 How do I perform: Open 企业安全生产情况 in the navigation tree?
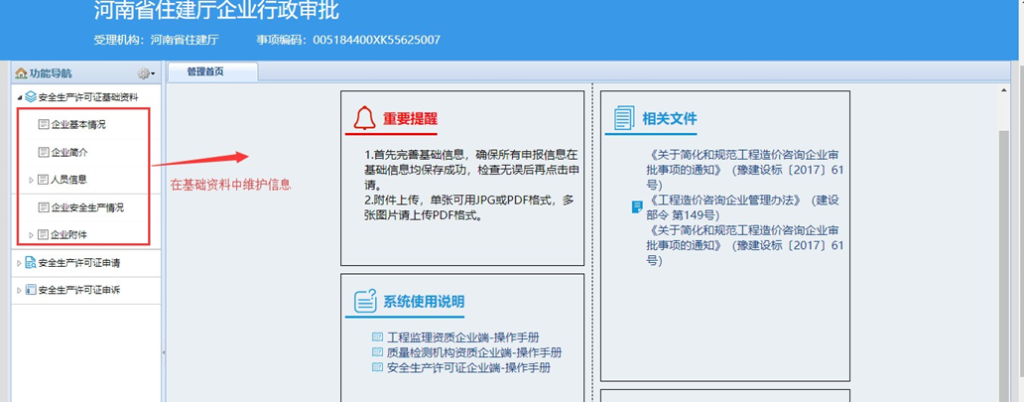(88, 208)
